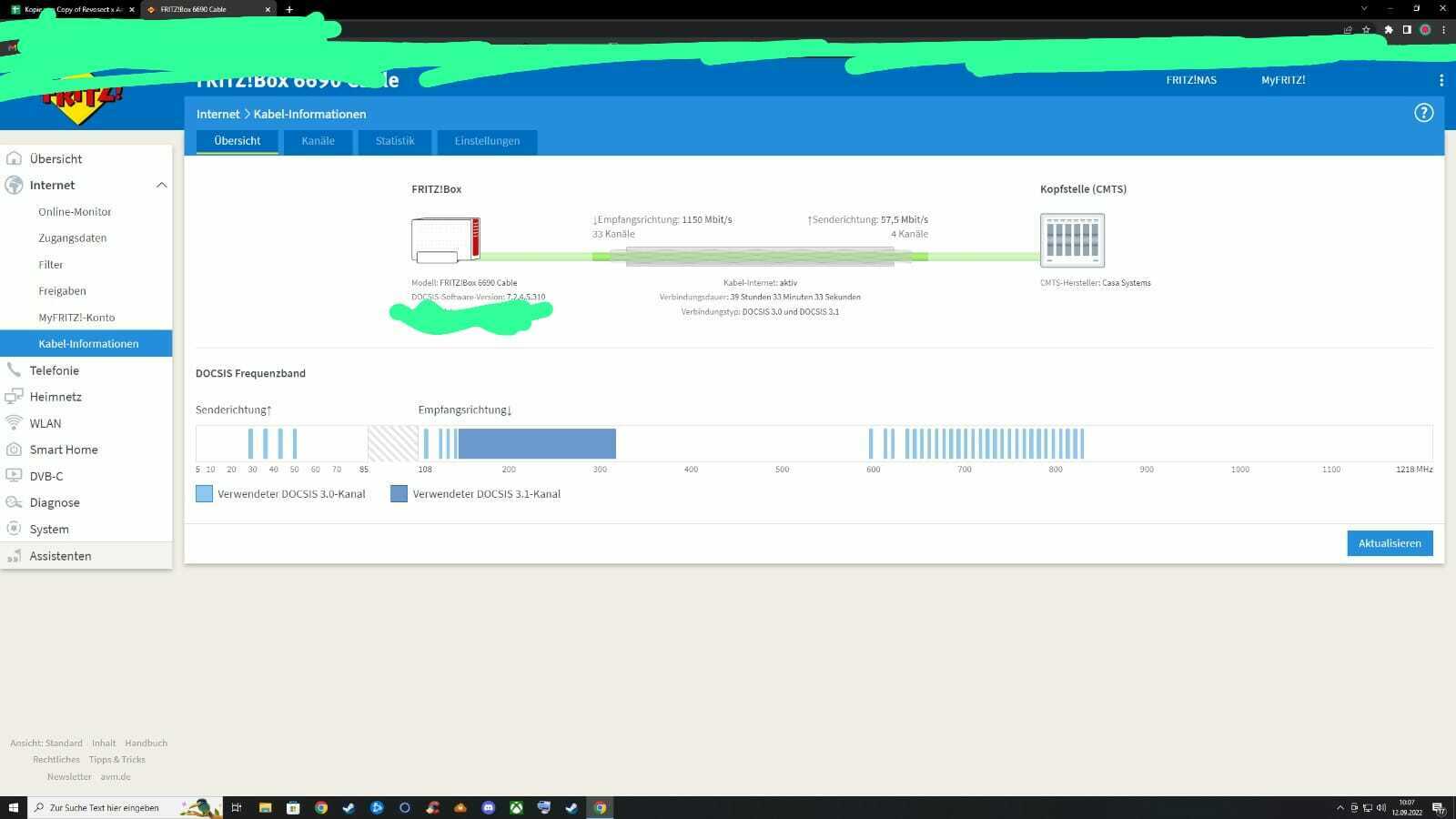Click the Diagnose icon in sidebar

pyautogui.click(x=14, y=502)
